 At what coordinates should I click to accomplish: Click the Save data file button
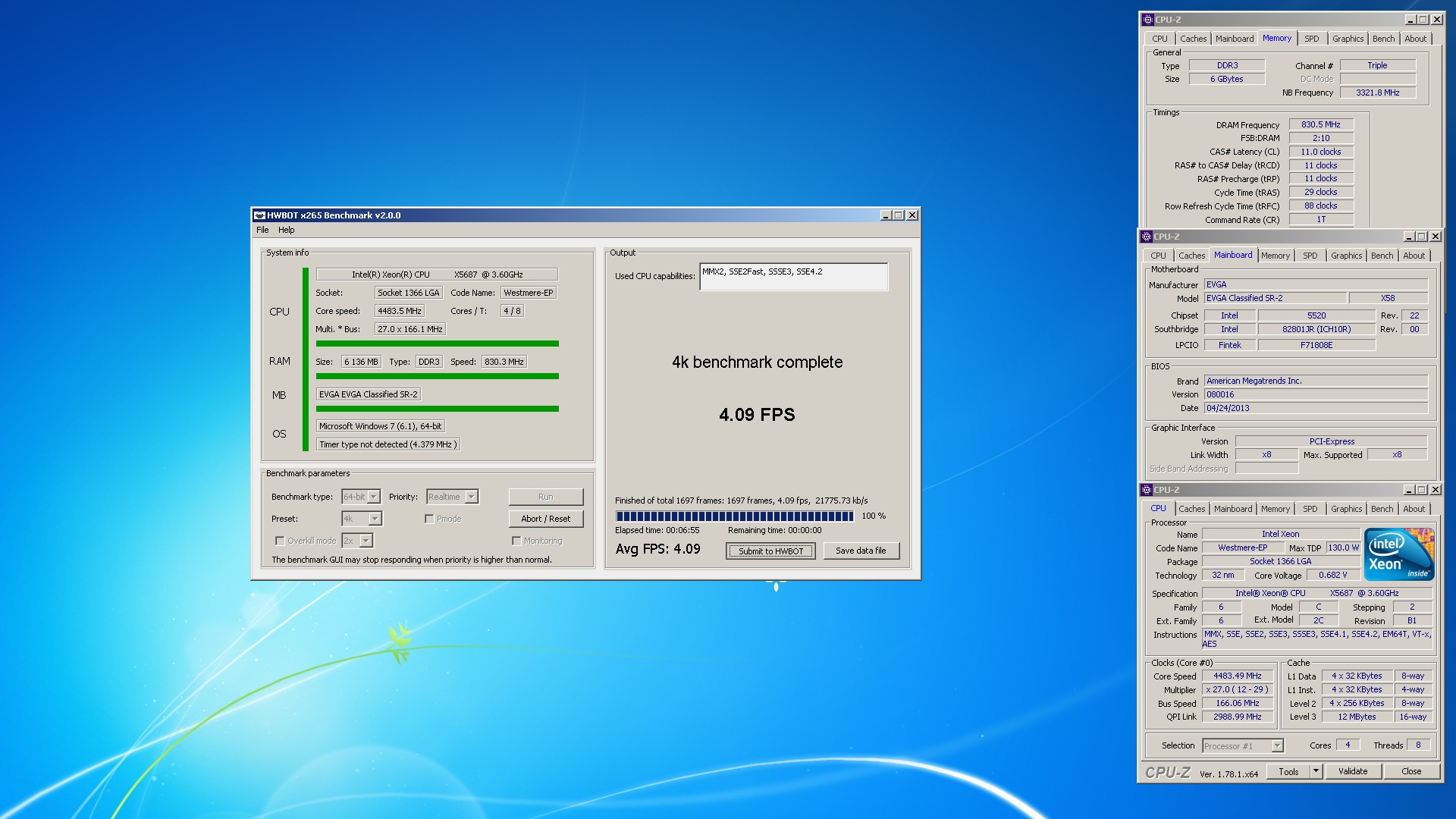click(x=861, y=551)
